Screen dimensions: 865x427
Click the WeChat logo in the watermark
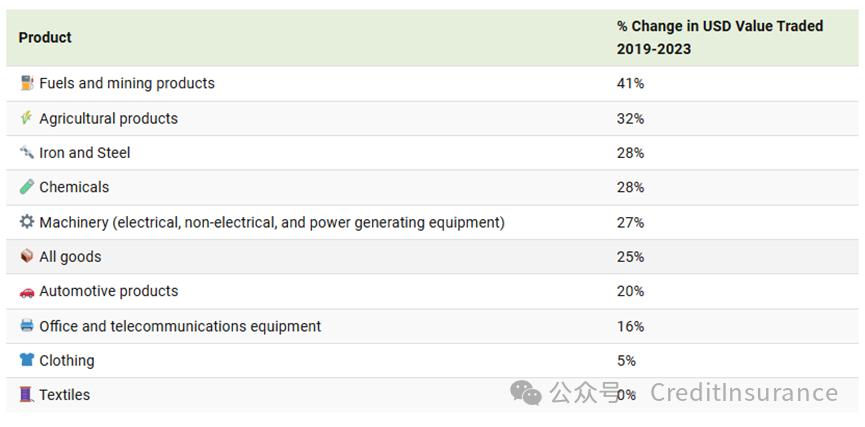click(526, 392)
